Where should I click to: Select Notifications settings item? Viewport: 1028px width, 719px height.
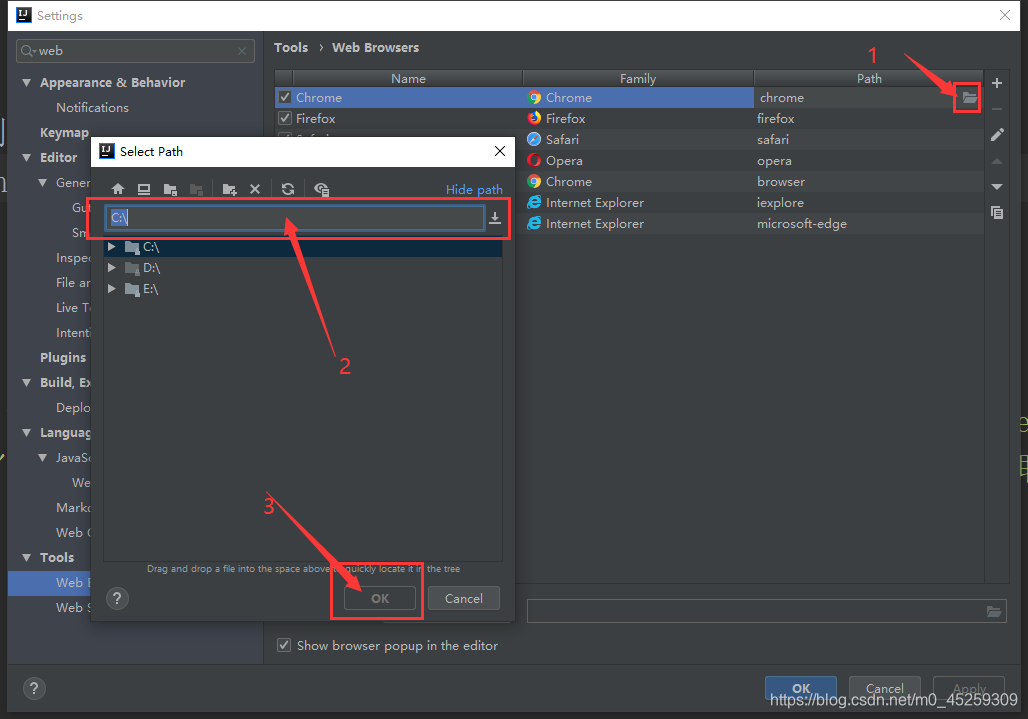pos(92,107)
